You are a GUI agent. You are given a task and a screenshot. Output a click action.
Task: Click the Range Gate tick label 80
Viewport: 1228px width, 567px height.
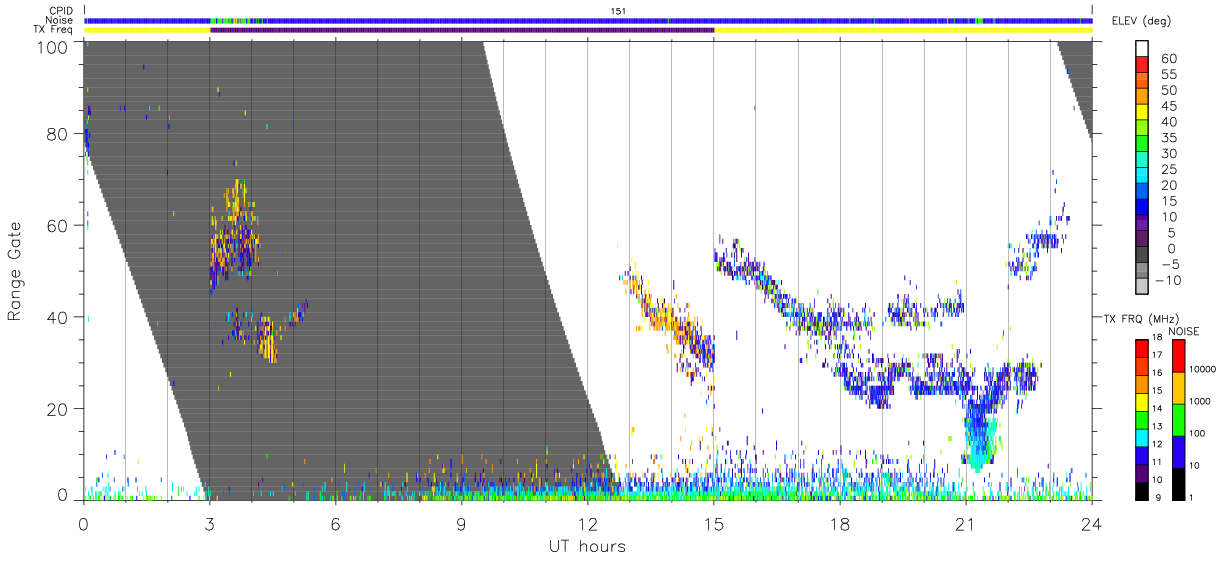pyautogui.click(x=60, y=134)
